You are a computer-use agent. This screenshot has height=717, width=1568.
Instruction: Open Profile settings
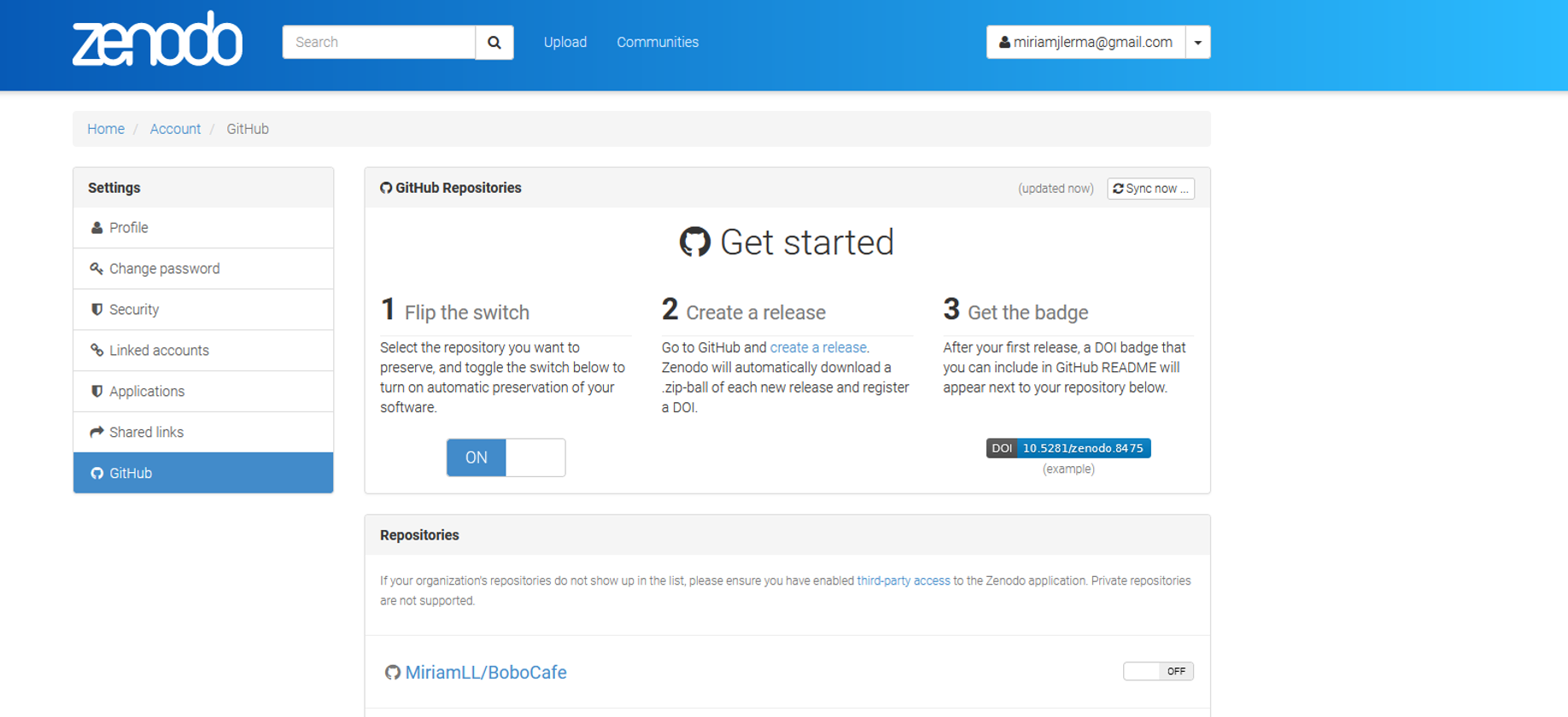point(203,228)
